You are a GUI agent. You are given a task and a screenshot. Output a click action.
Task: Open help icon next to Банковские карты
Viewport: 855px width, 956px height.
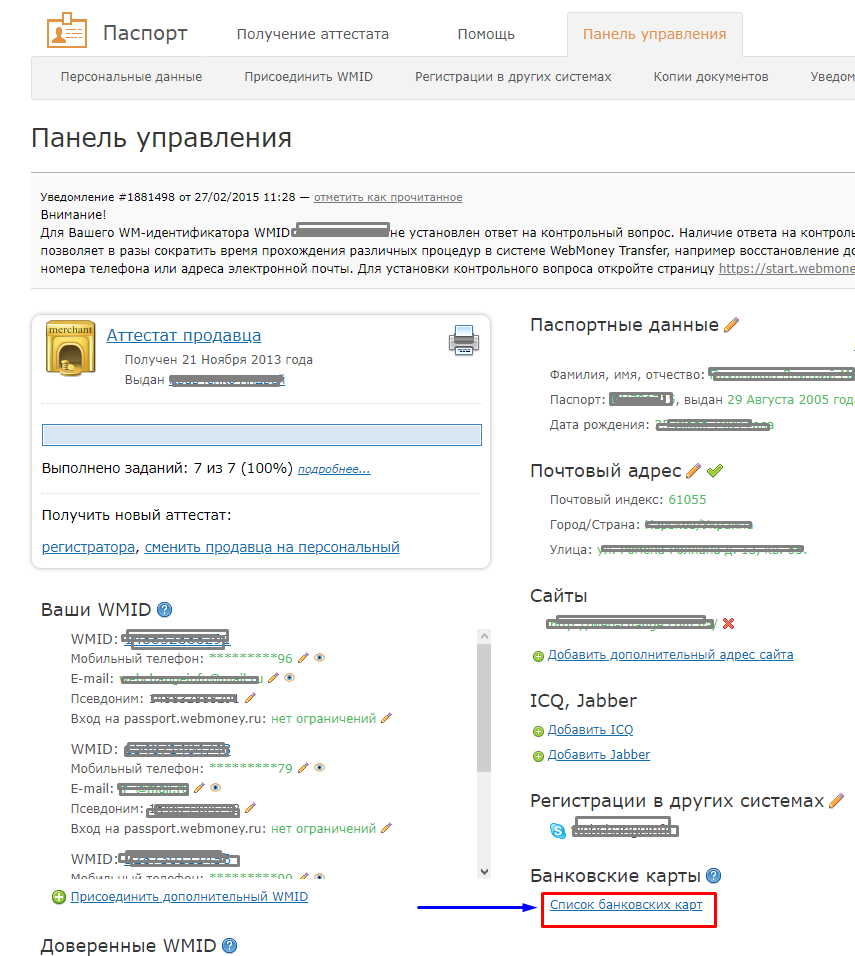pos(714,876)
